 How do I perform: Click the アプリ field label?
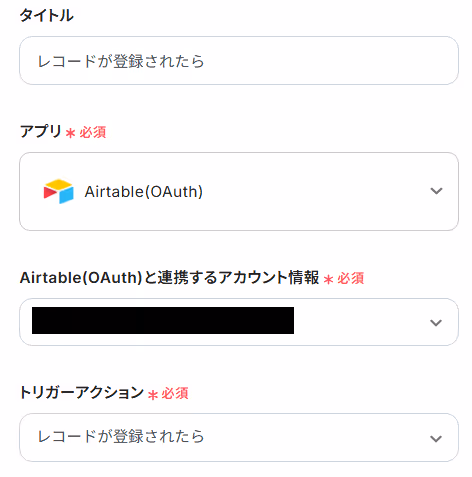tap(41, 131)
